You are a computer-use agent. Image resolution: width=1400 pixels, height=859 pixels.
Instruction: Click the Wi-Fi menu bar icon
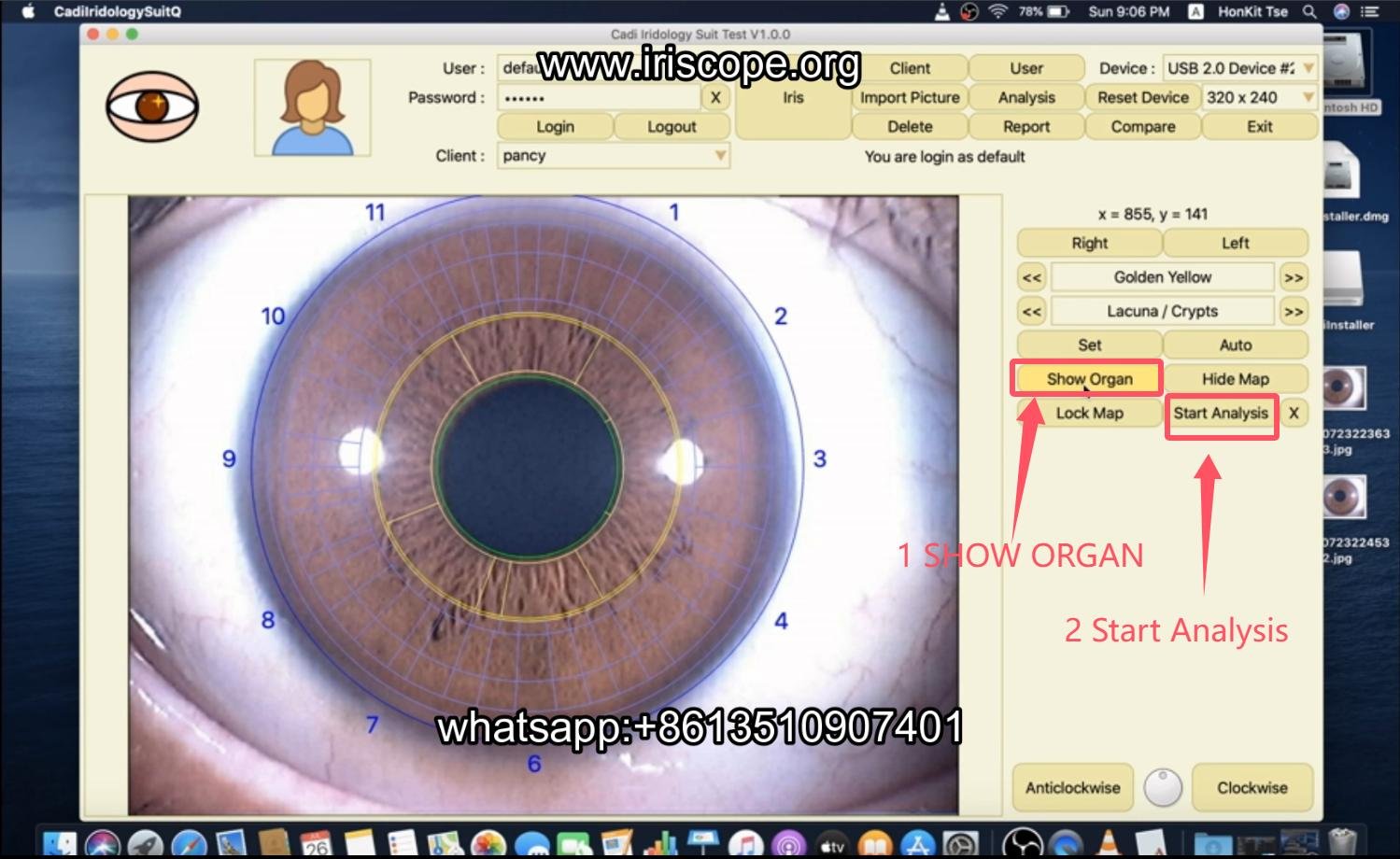(998, 11)
